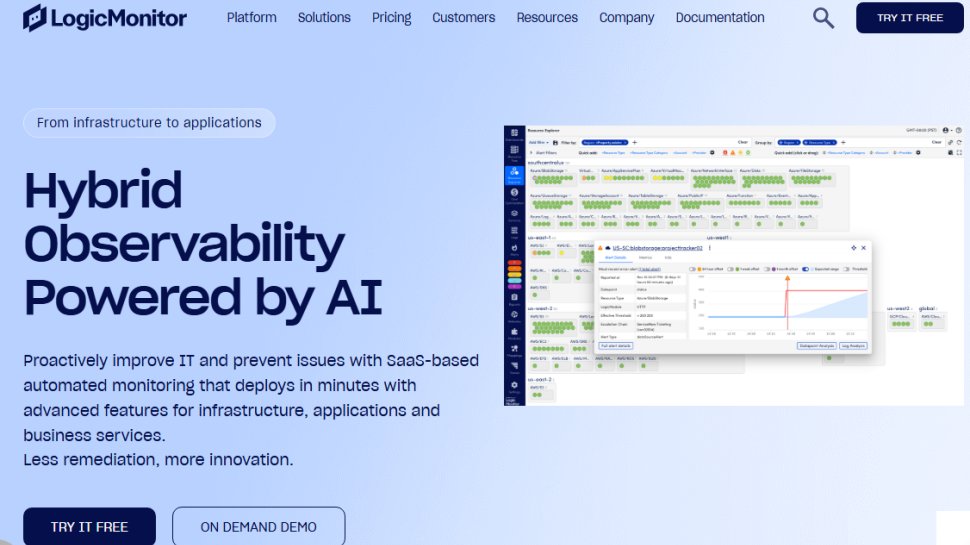Open the US-SC:blobstorage:projecttracker02 link
970x545 pixels.
click(x=658, y=248)
